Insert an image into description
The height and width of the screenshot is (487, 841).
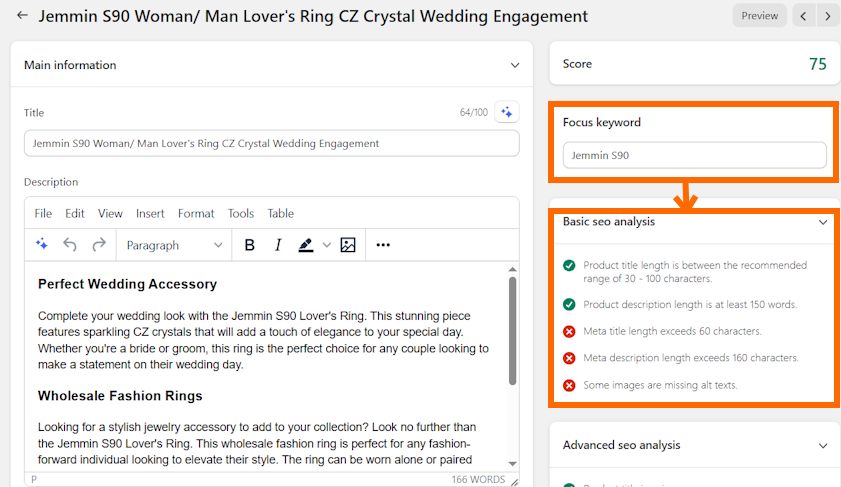348,245
